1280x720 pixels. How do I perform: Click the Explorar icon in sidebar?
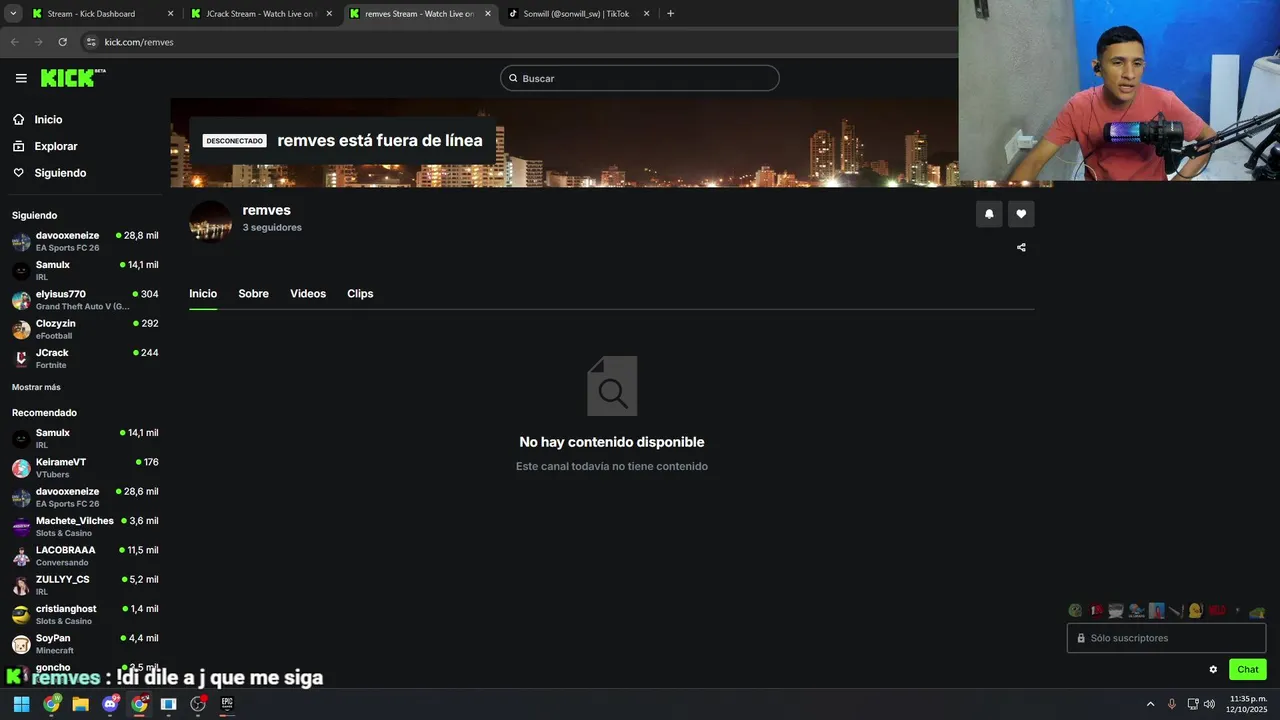click(19, 146)
